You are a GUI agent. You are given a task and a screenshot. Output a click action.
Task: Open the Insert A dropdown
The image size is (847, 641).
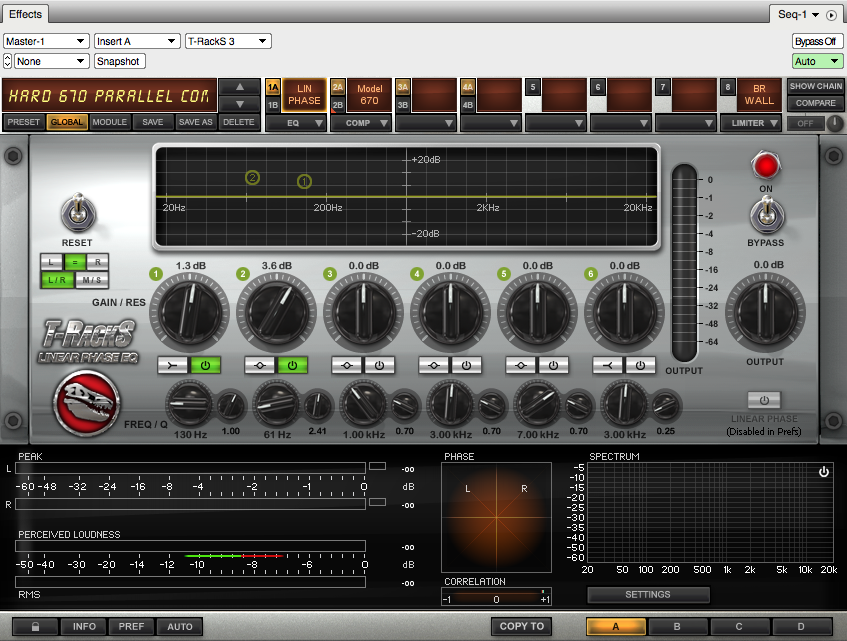click(137, 41)
